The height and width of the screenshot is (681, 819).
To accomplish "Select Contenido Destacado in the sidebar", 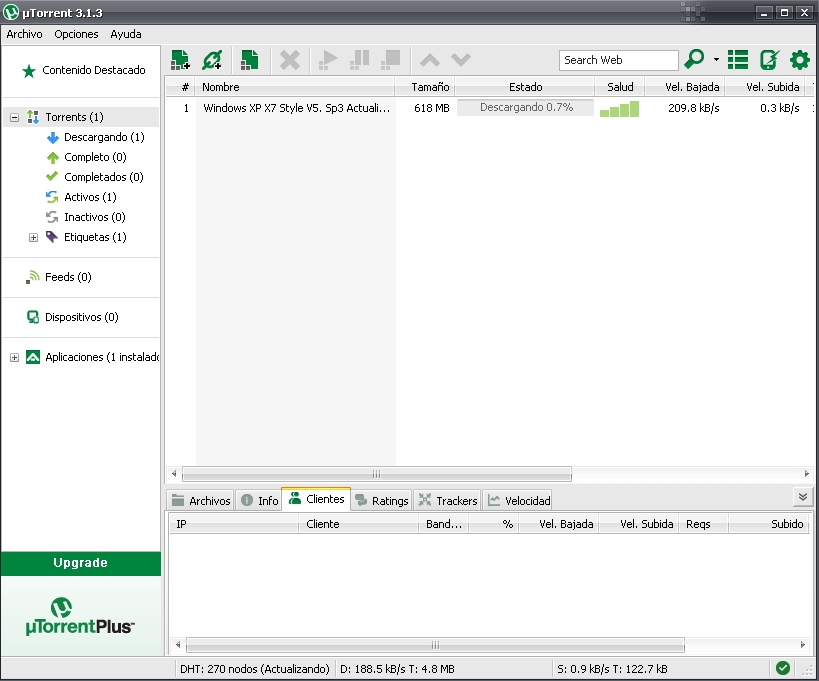I will [84, 70].
